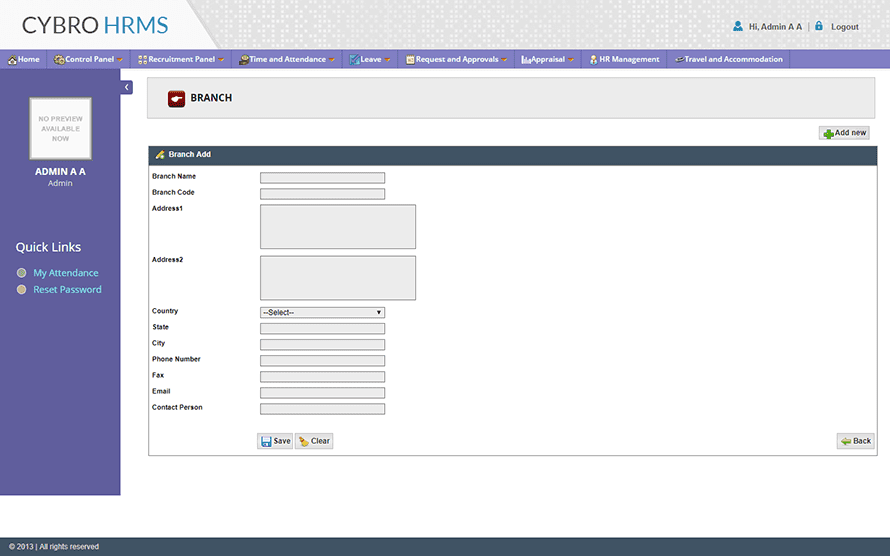Screen dimensions: 890x556
Task: Click the No Preview Available profile thumbnail
Action: [60, 129]
